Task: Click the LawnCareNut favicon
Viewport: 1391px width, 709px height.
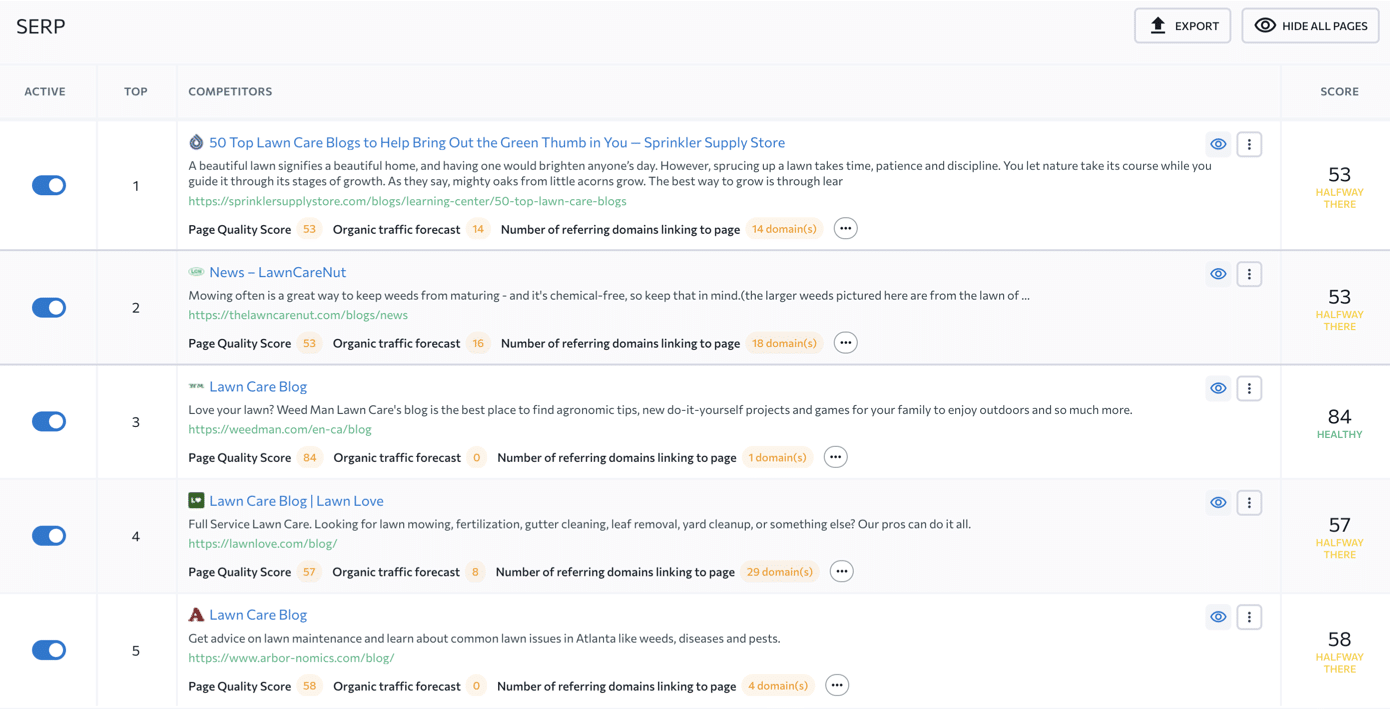Action: (196, 272)
